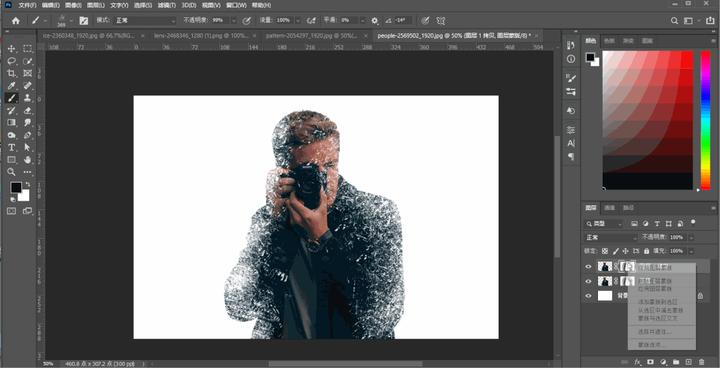Viewport: 720px width, 368px height.
Task: Select the Pen tool
Action: click(x=28, y=135)
